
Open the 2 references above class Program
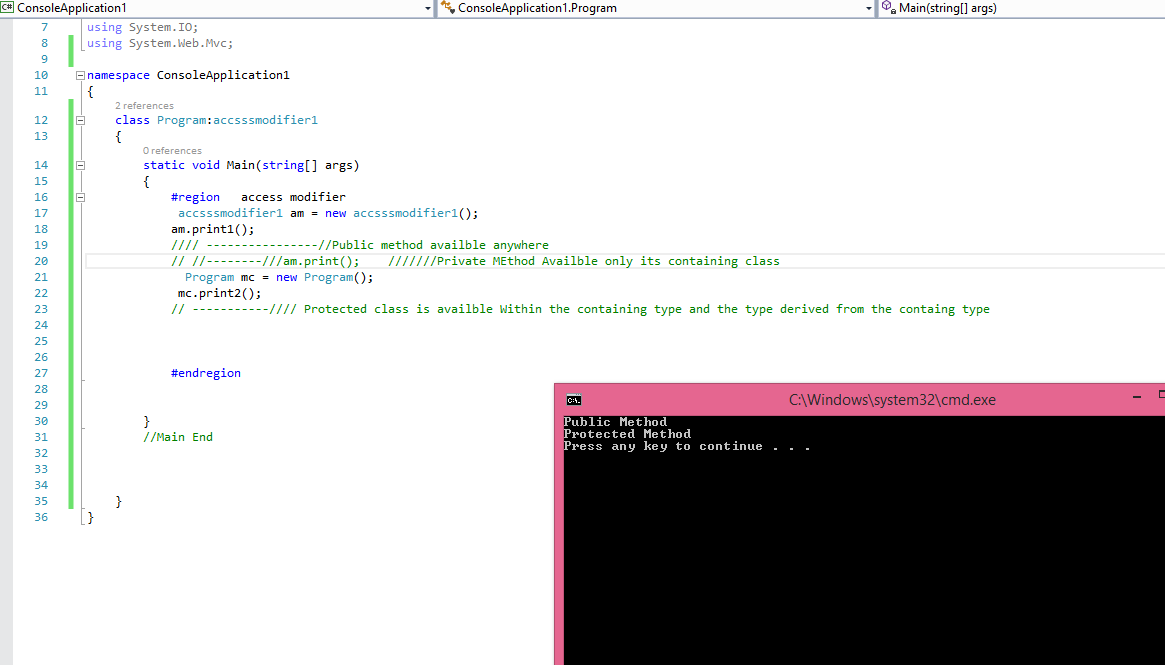point(143,105)
